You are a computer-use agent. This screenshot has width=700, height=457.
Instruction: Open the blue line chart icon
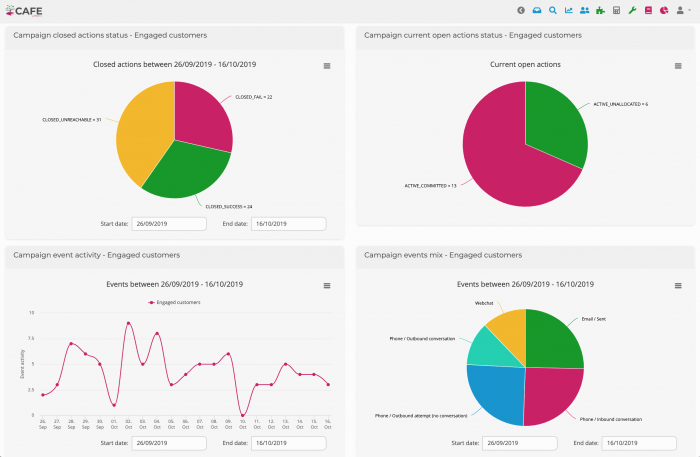[569, 10]
